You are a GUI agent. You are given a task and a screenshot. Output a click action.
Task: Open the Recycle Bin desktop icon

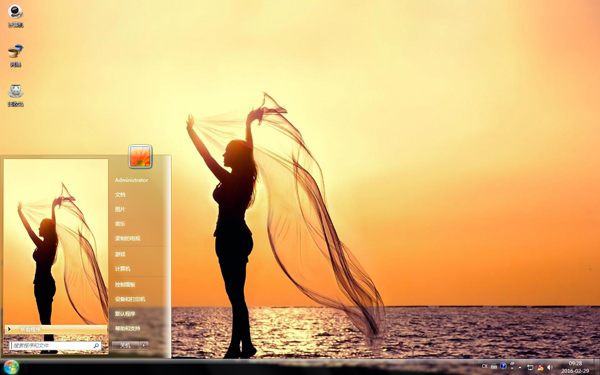click(15, 95)
